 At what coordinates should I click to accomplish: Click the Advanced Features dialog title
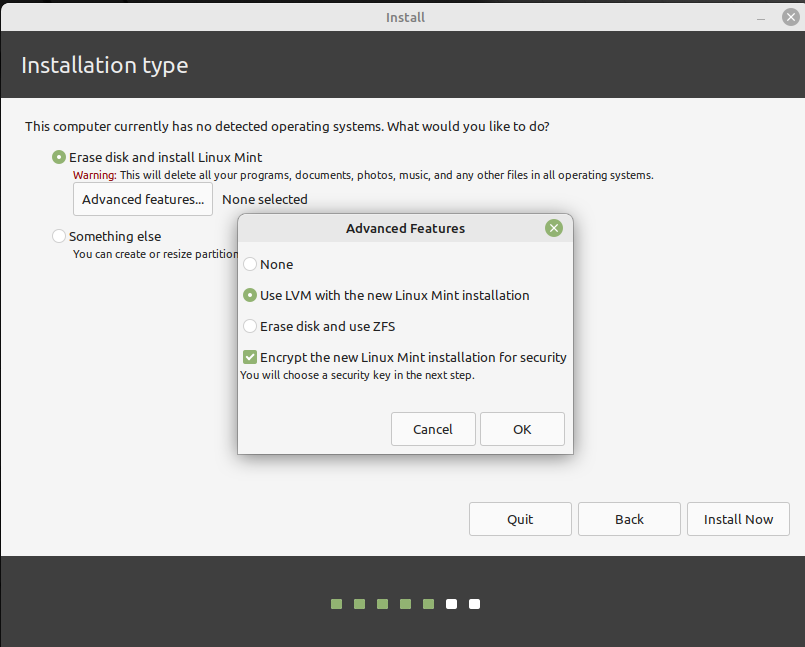tap(405, 229)
